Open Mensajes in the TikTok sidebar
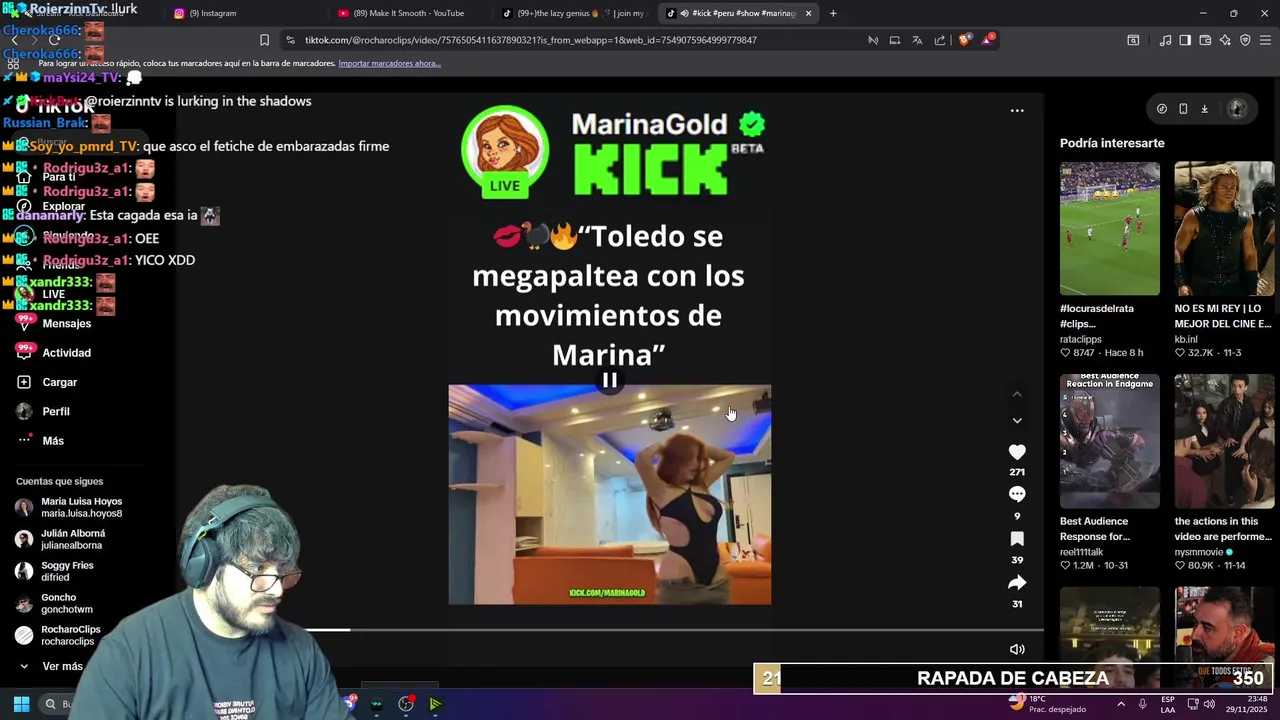This screenshot has height=720, width=1280. point(66,323)
